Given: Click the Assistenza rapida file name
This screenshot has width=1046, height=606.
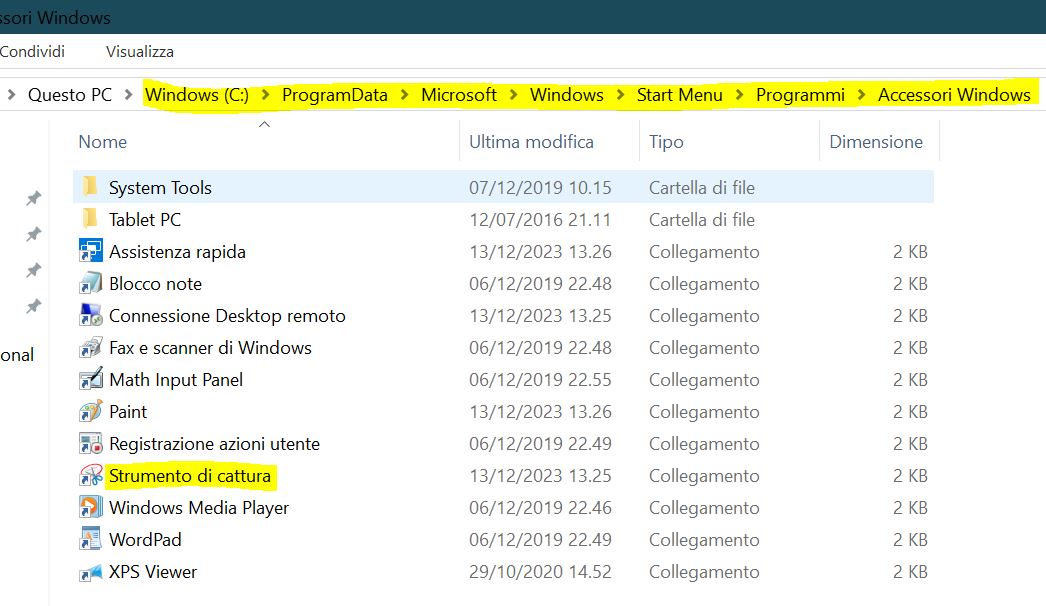Looking at the screenshot, I should tap(177, 252).
